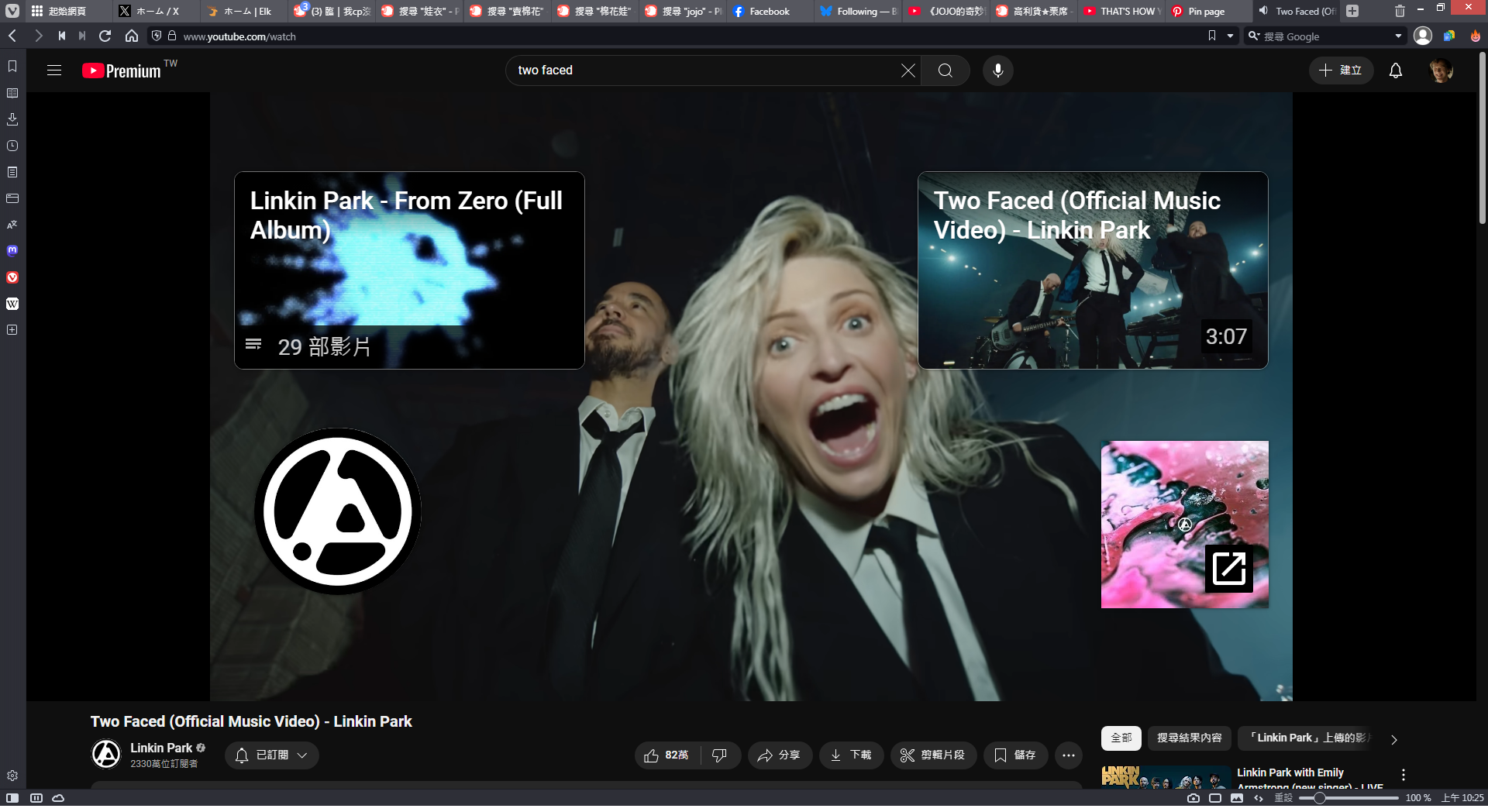Submit YouTube search with magnifier button
Image resolution: width=1488 pixels, height=812 pixels.
[945, 71]
